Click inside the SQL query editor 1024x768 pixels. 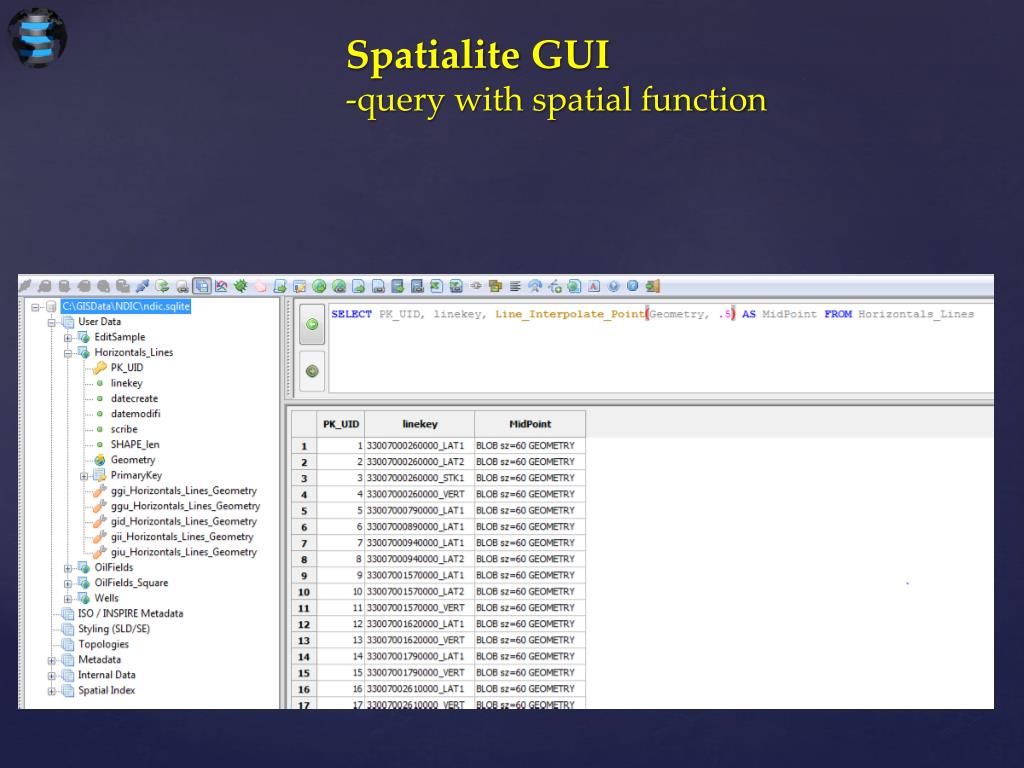[661, 347]
